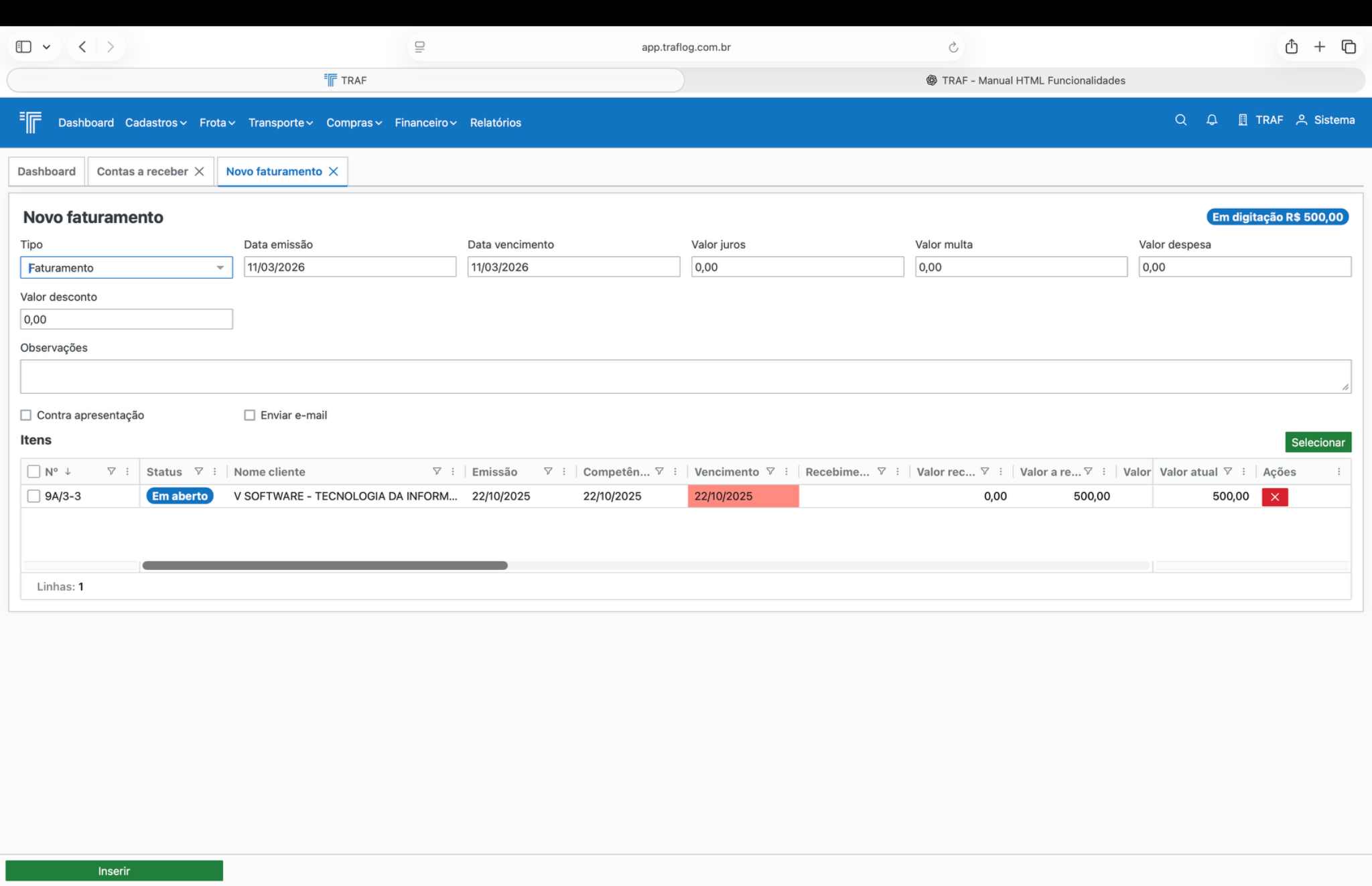Viewport: 1372px width, 886px height.
Task: Open column menu dots on Vencimento column
Action: pyautogui.click(x=786, y=471)
